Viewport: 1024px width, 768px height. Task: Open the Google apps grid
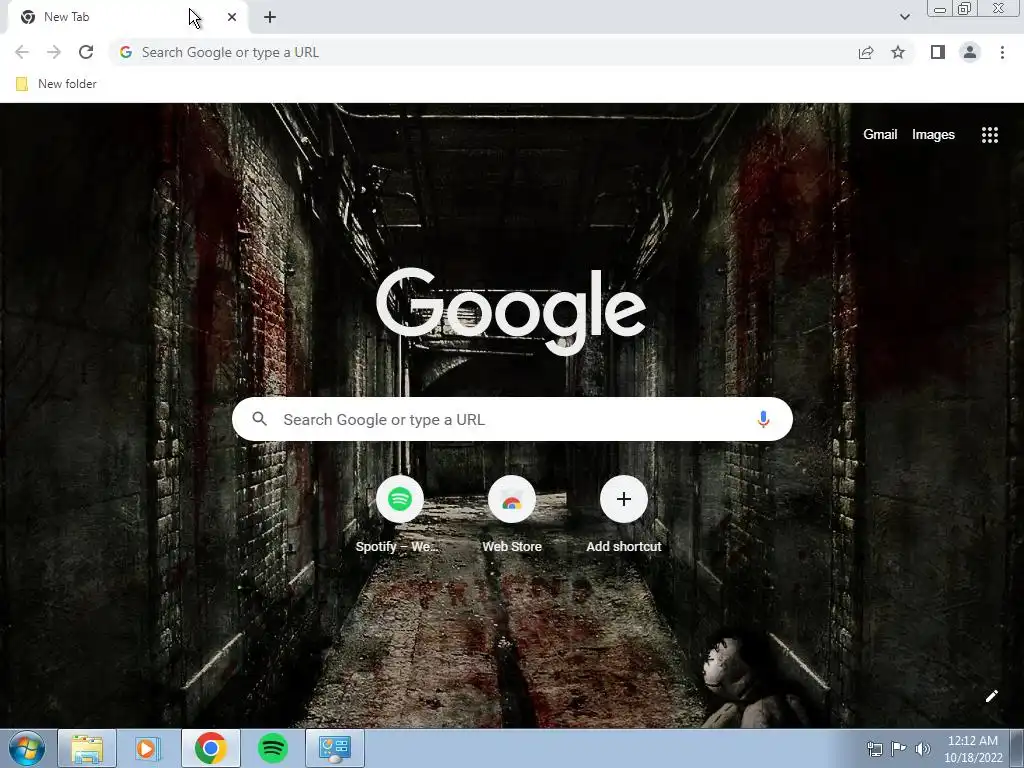[990, 135]
